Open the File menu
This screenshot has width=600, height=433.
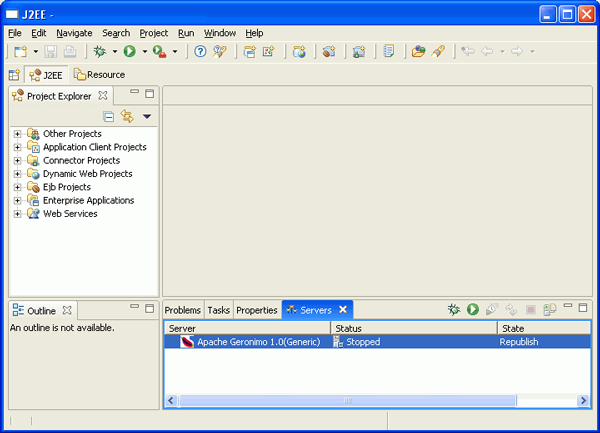(15, 33)
